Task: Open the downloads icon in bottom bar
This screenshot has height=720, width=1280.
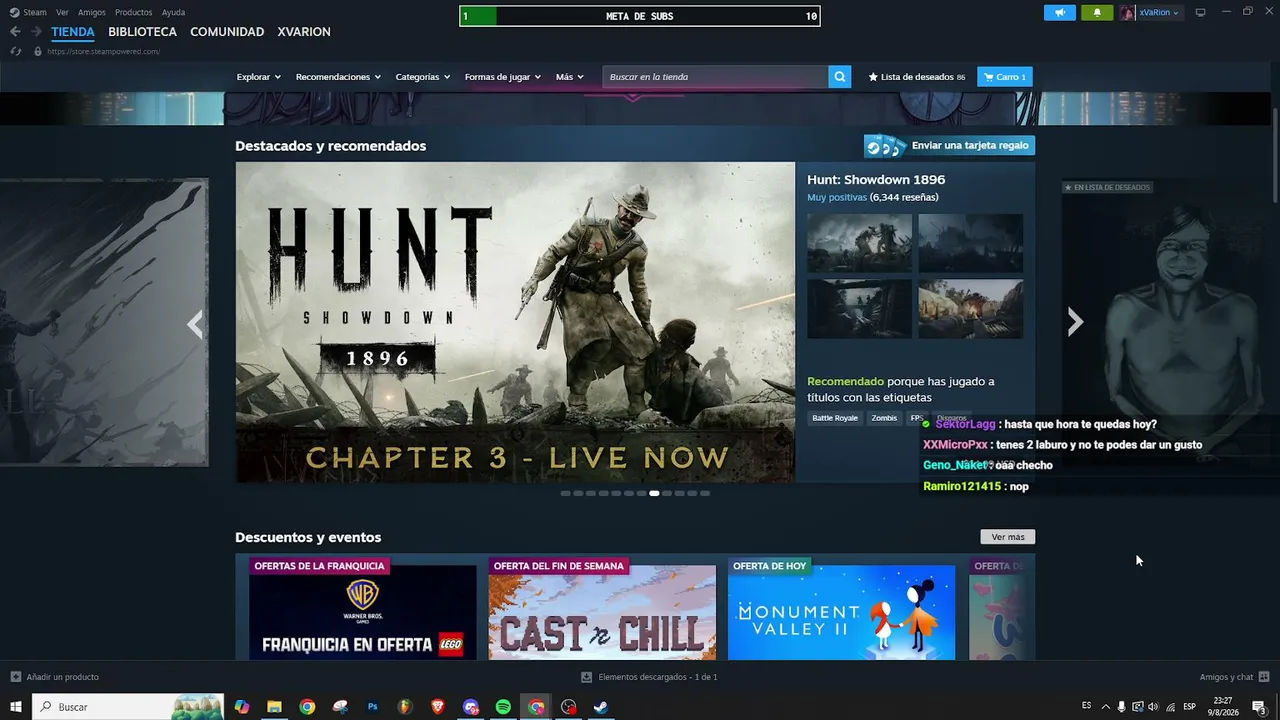Action: tap(587, 677)
